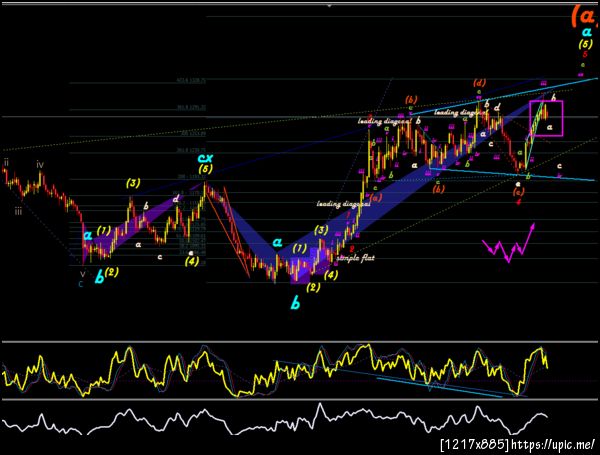Select the lowest "leading diagonal" annotation
This screenshot has width=600, height=455.
point(343,204)
